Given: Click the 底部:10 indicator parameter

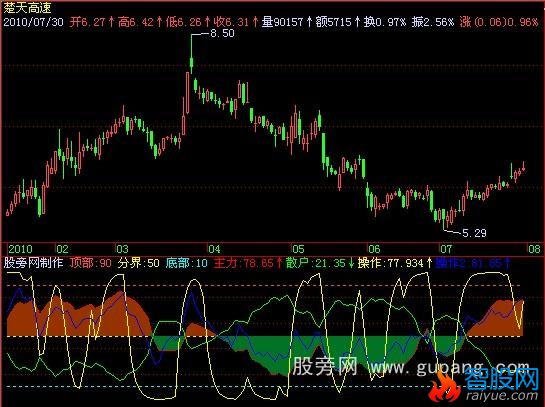Looking at the screenshot, I should click(186, 263).
